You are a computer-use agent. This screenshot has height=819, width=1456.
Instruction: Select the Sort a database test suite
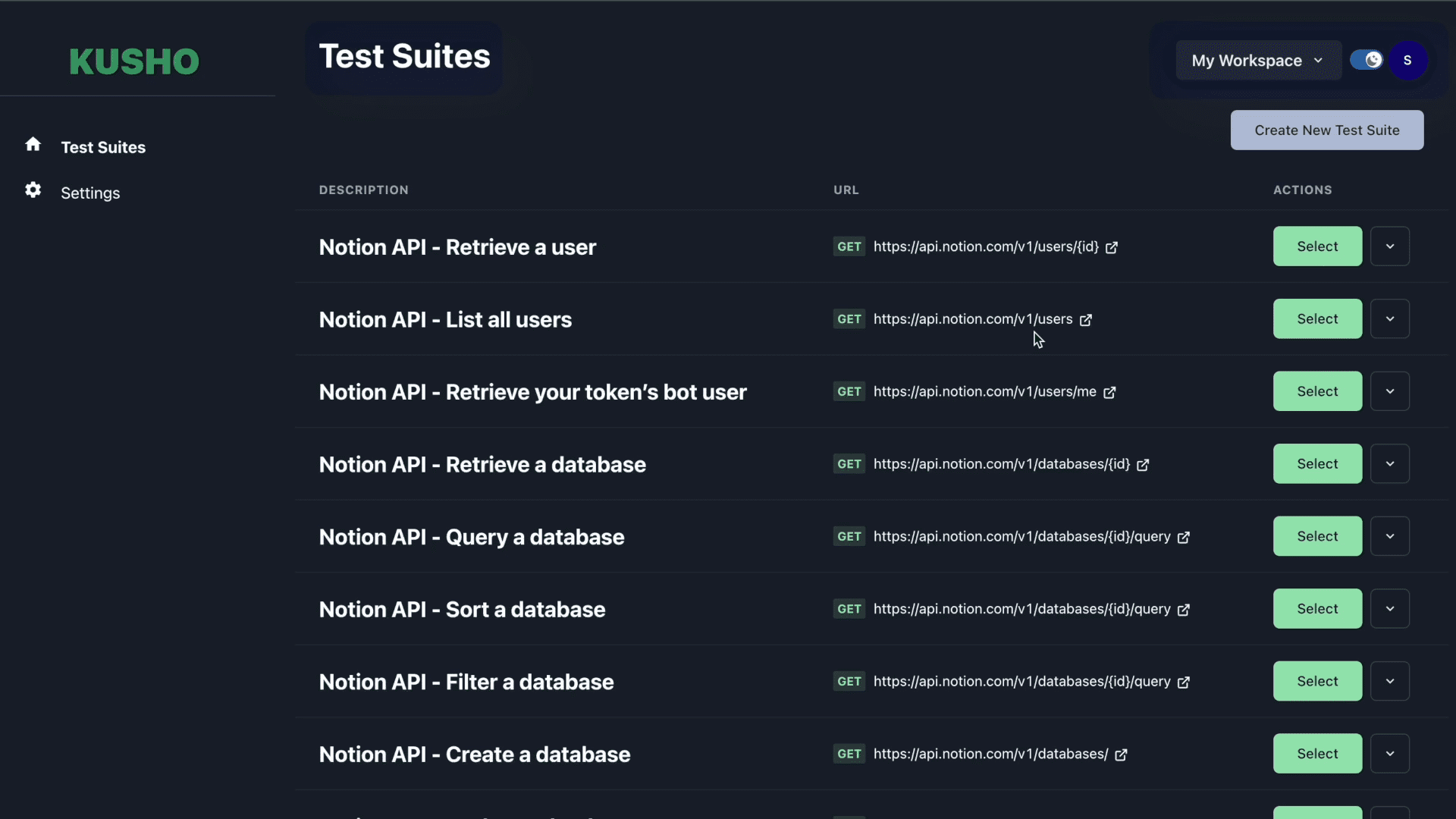tap(1317, 608)
